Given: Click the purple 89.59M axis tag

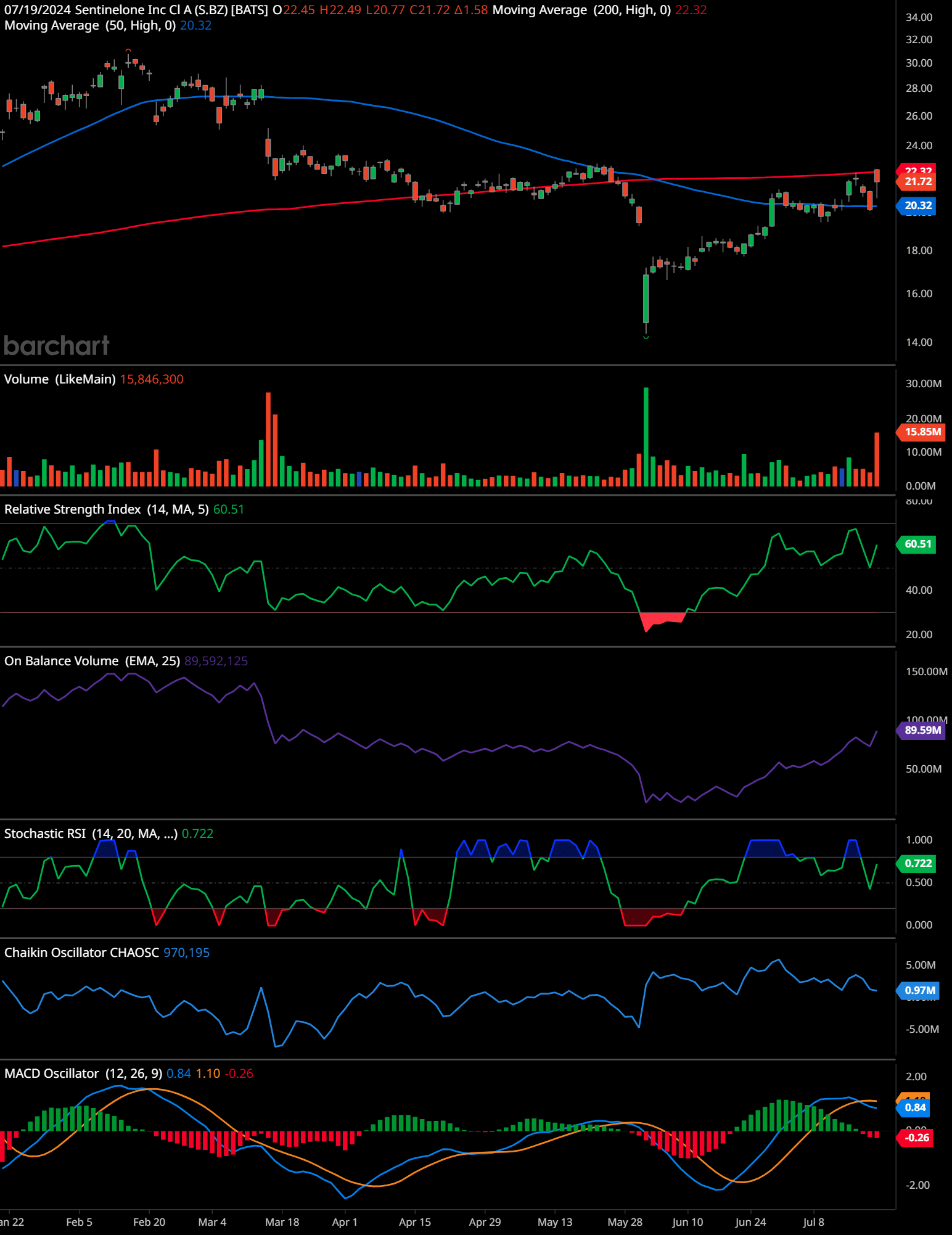Looking at the screenshot, I should coord(922,730).
